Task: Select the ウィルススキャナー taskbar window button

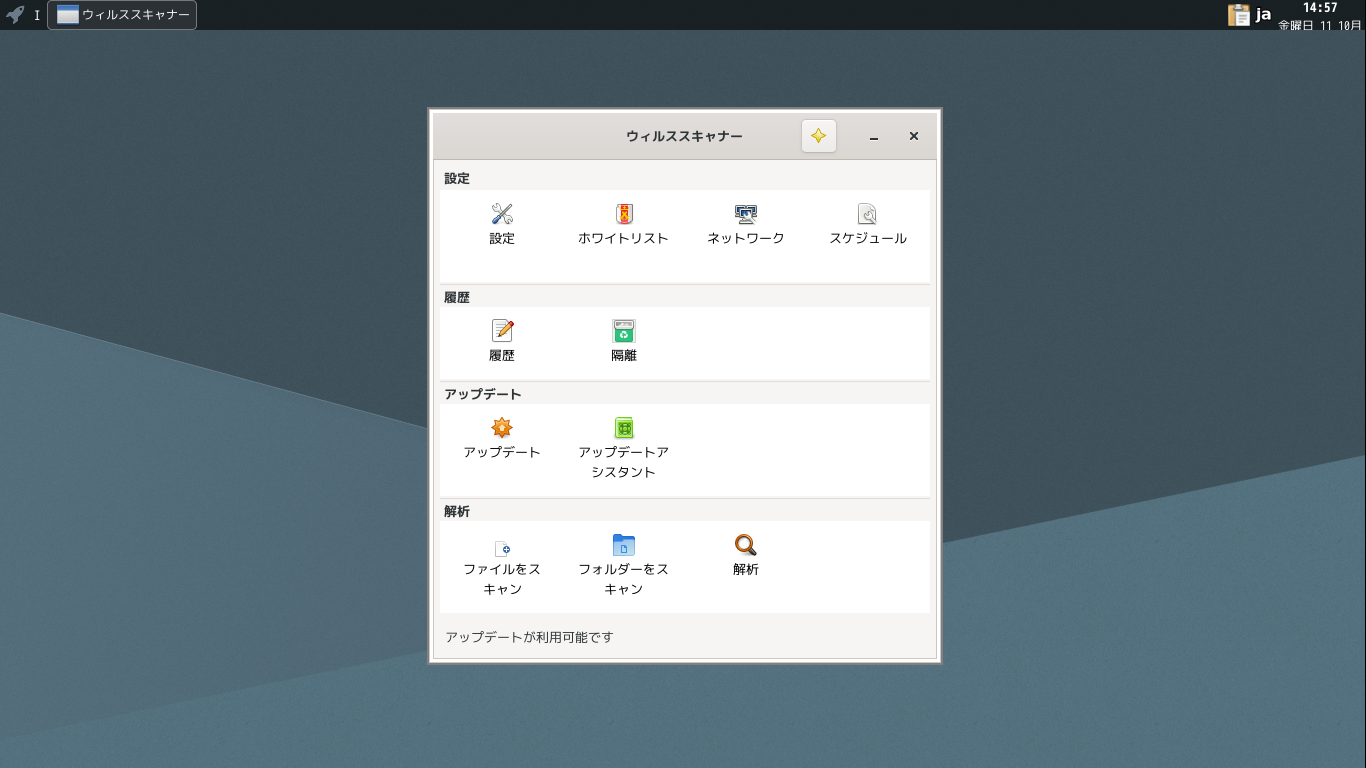Action: coord(121,14)
